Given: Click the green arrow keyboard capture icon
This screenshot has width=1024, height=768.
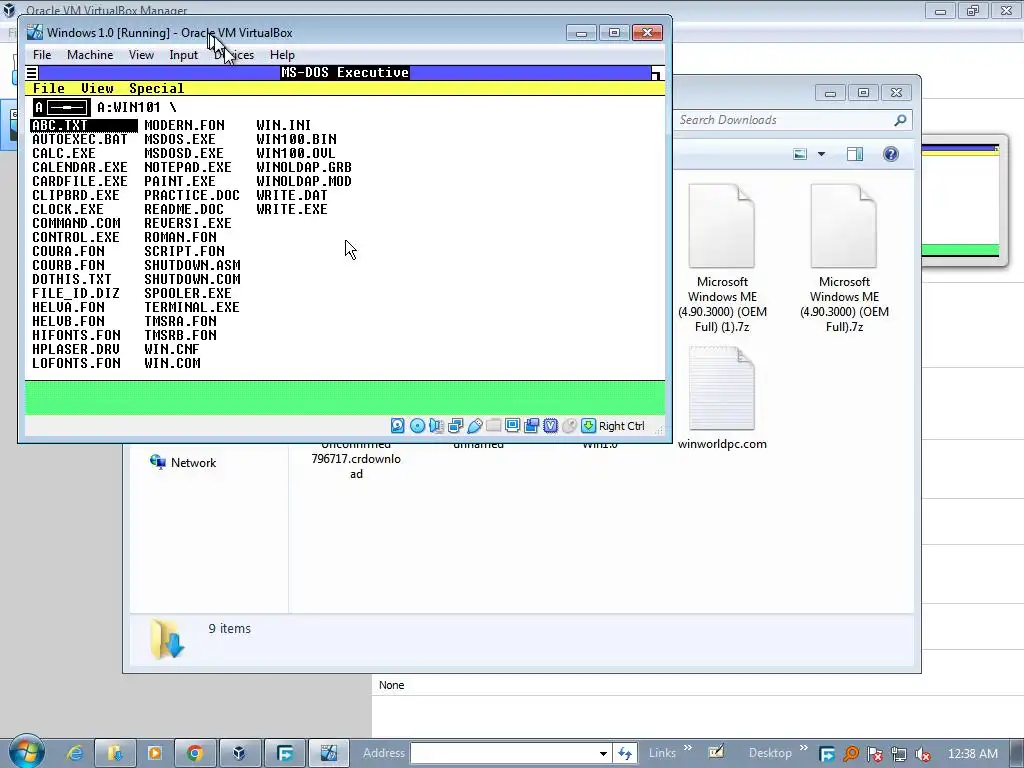Looking at the screenshot, I should pyautogui.click(x=588, y=426).
